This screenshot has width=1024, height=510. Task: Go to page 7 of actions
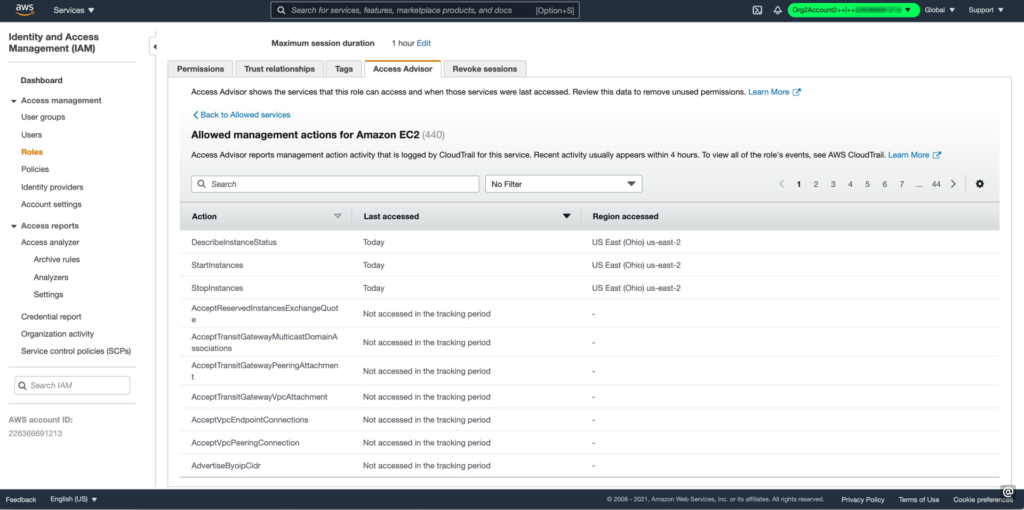click(x=901, y=184)
